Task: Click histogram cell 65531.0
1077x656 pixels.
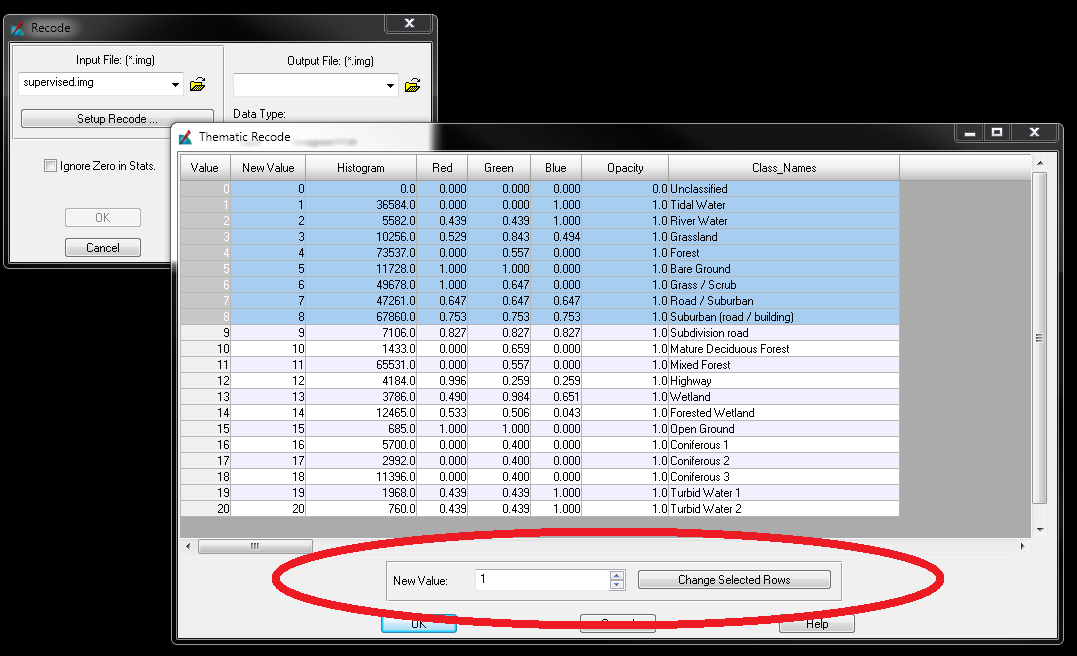Action: coord(361,365)
